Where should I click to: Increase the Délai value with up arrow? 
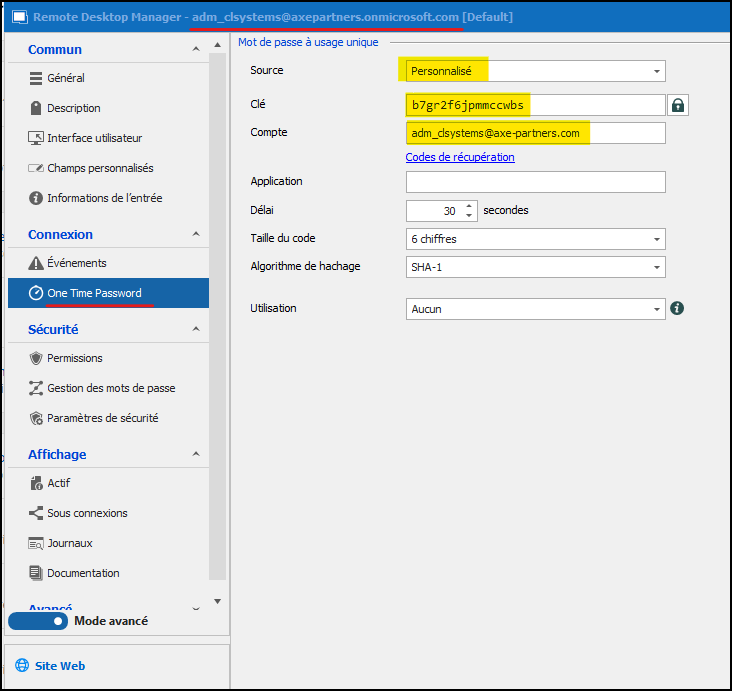(x=470, y=206)
